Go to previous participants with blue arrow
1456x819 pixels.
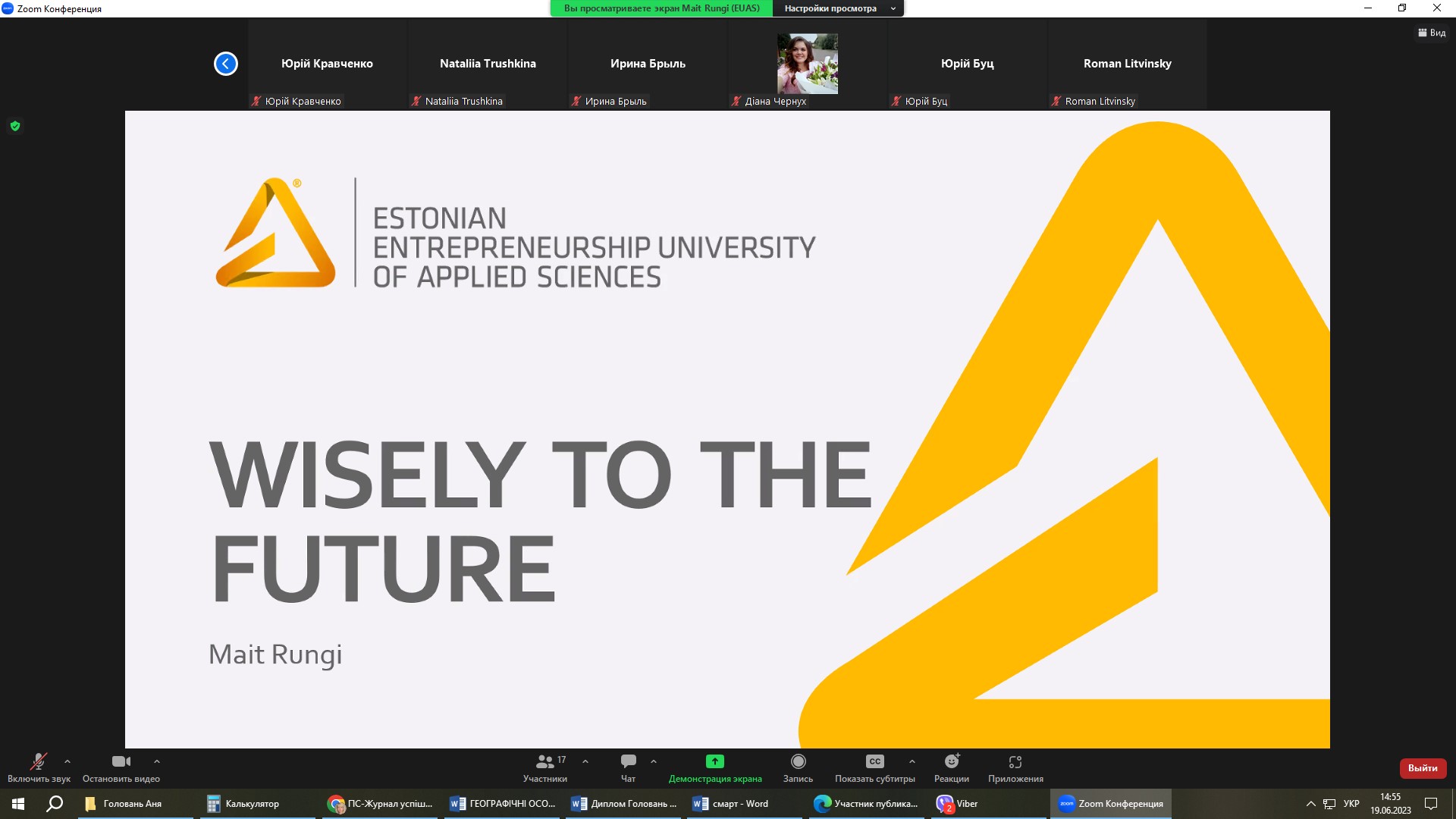click(x=226, y=64)
